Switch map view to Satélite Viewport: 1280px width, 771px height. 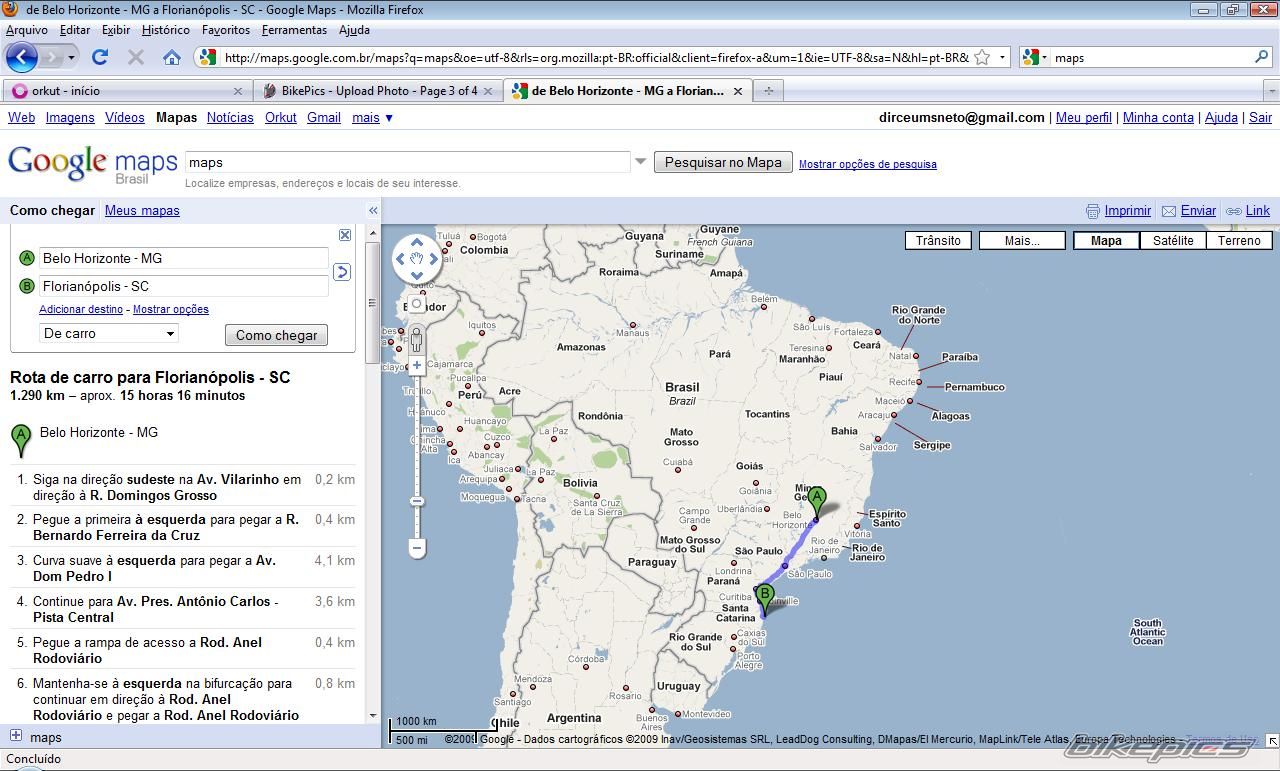click(x=1172, y=241)
